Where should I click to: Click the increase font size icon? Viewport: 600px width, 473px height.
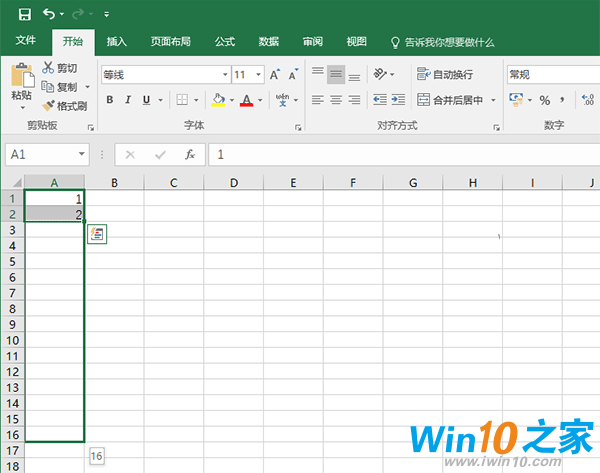coord(275,75)
